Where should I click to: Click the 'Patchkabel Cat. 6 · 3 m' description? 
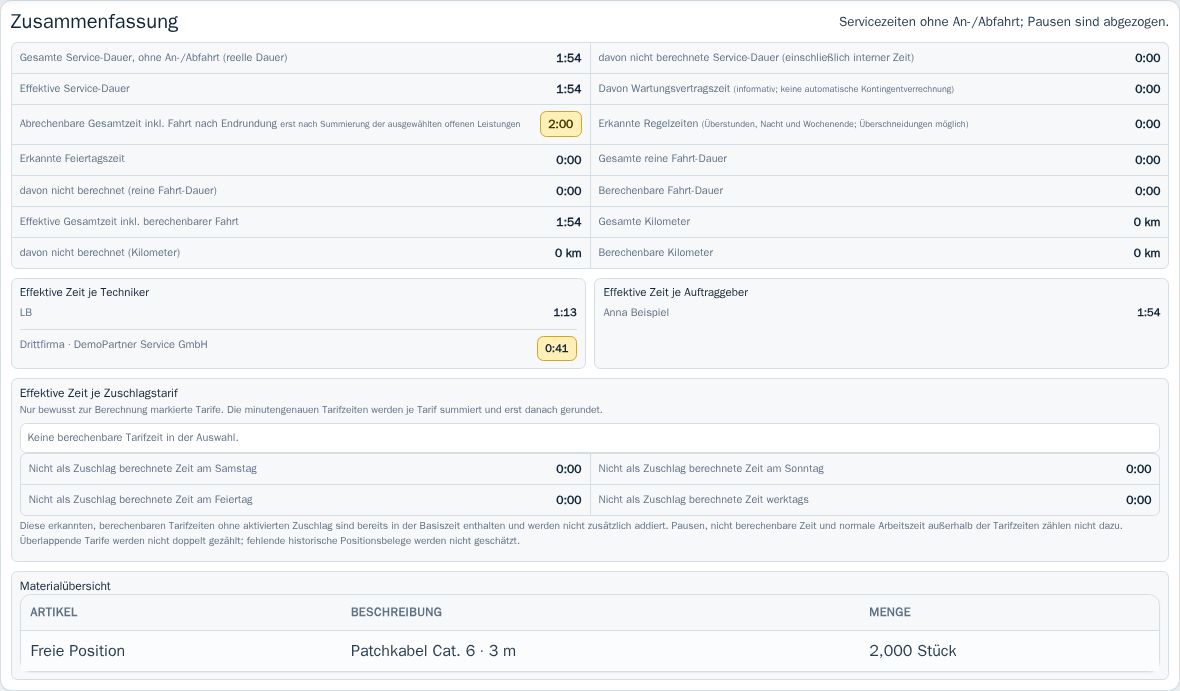pyautogui.click(x=433, y=650)
